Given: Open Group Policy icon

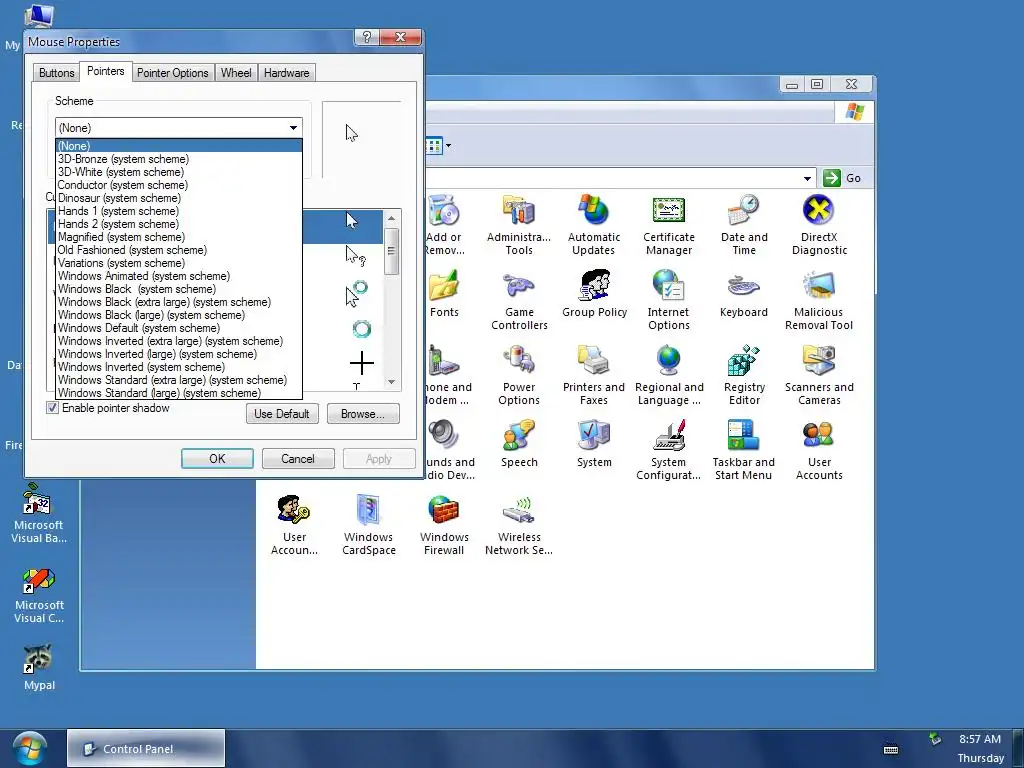Looking at the screenshot, I should point(594,293).
